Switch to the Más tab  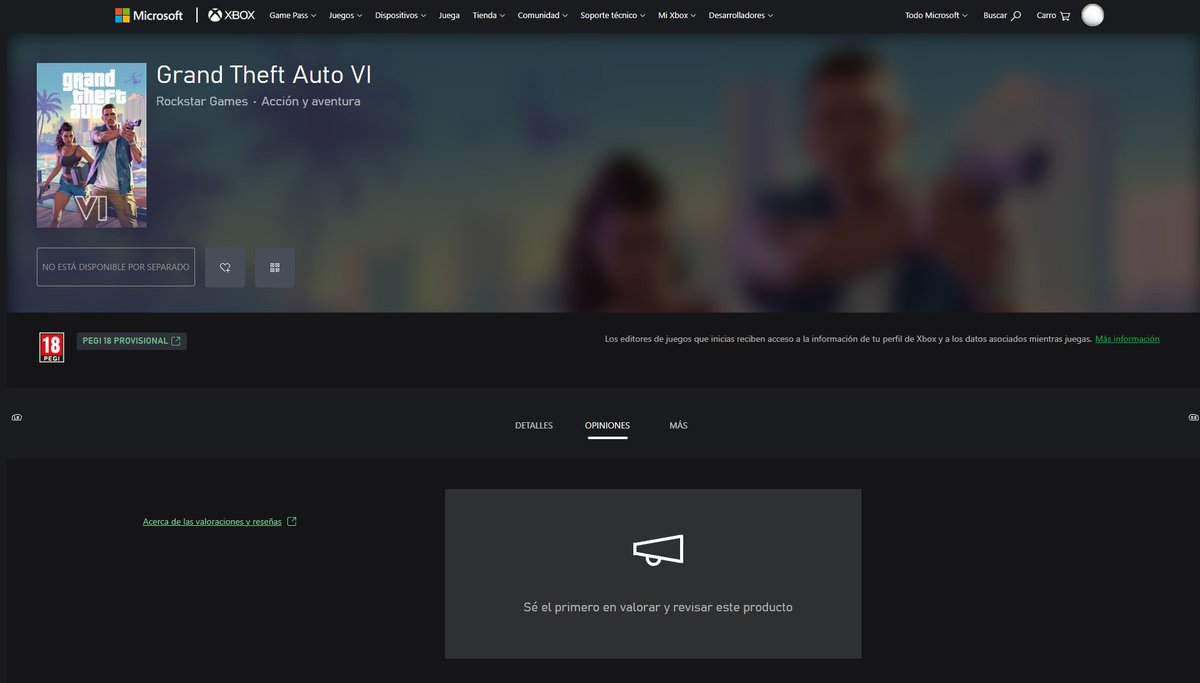pos(679,425)
